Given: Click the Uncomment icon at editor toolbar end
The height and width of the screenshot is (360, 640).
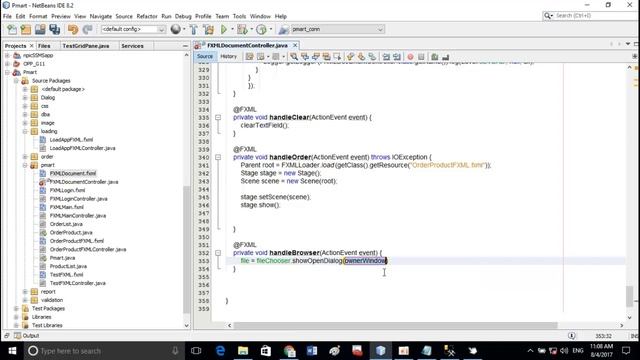Looking at the screenshot, I should pyautogui.click(x=445, y=57).
